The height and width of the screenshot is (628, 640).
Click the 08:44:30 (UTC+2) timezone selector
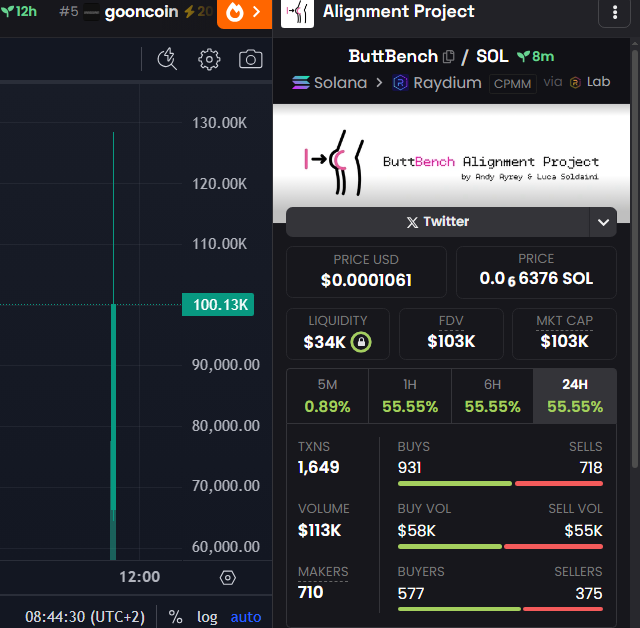click(x=85, y=617)
